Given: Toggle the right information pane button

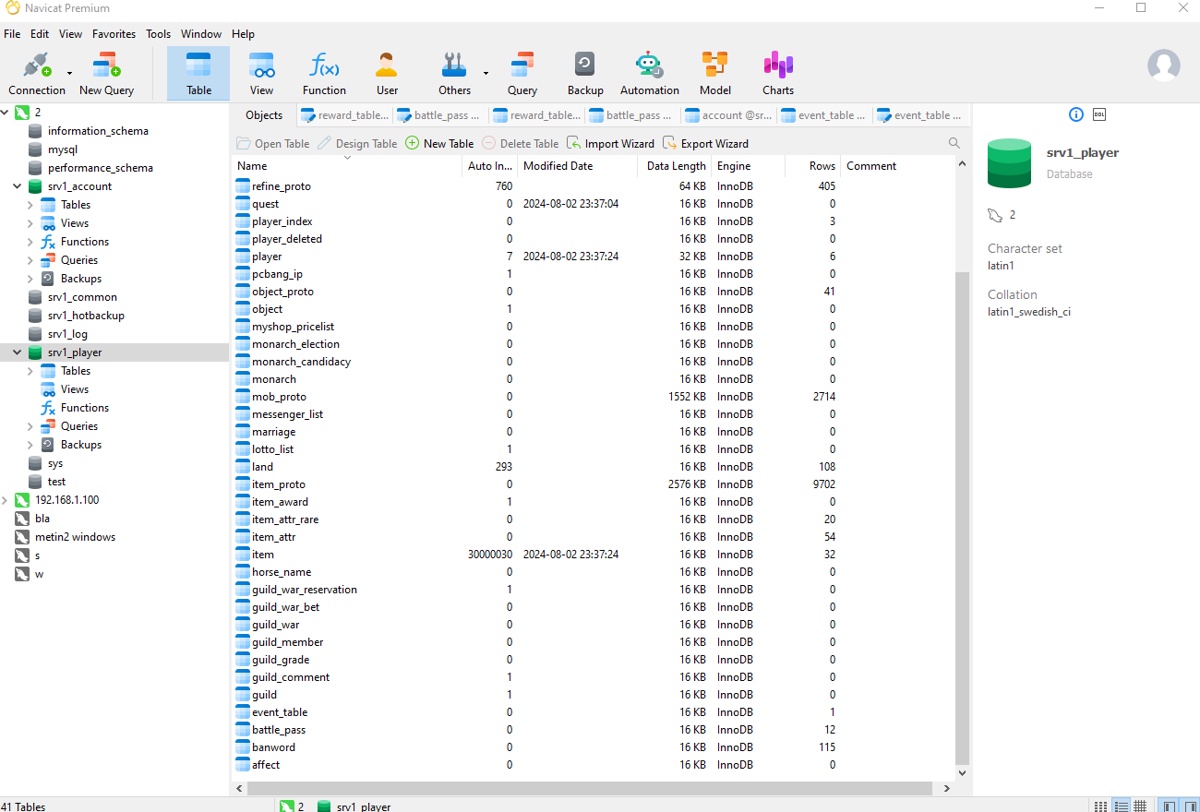Looking at the screenshot, I should pyautogui.click(x=1189, y=806).
